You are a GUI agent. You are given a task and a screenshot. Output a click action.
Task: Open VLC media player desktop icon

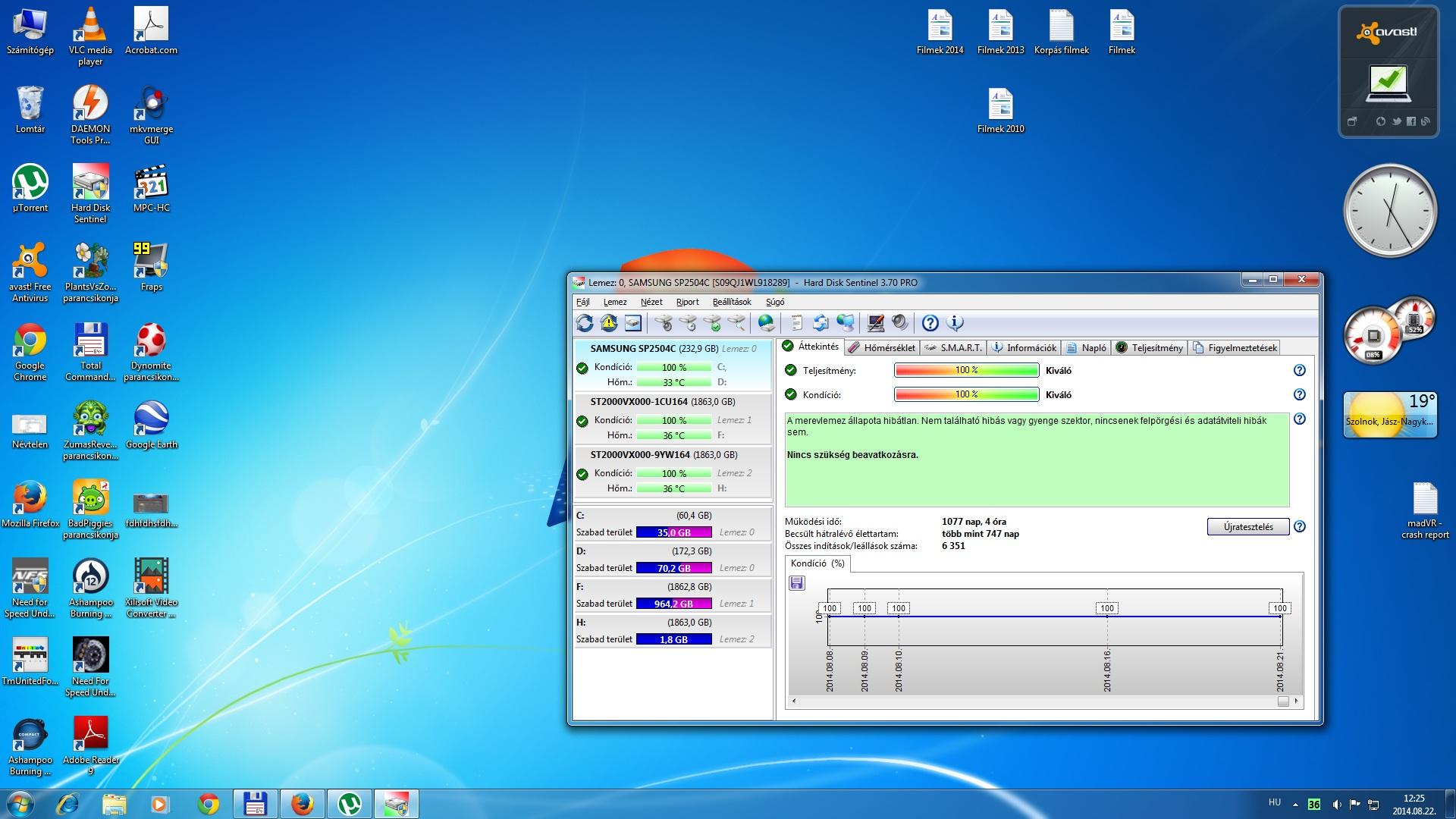[90, 36]
